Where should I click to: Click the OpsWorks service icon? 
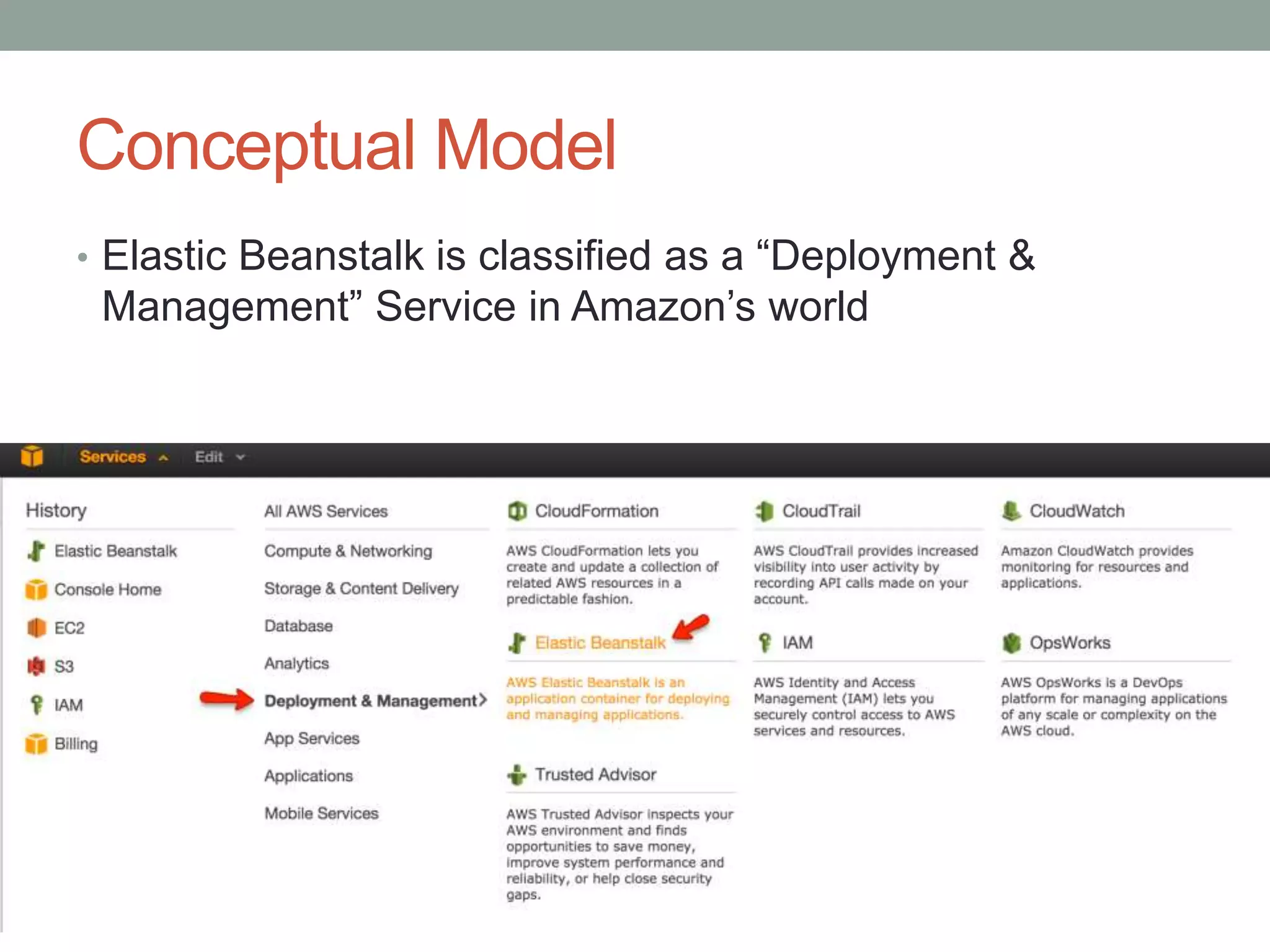click(1011, 643)
